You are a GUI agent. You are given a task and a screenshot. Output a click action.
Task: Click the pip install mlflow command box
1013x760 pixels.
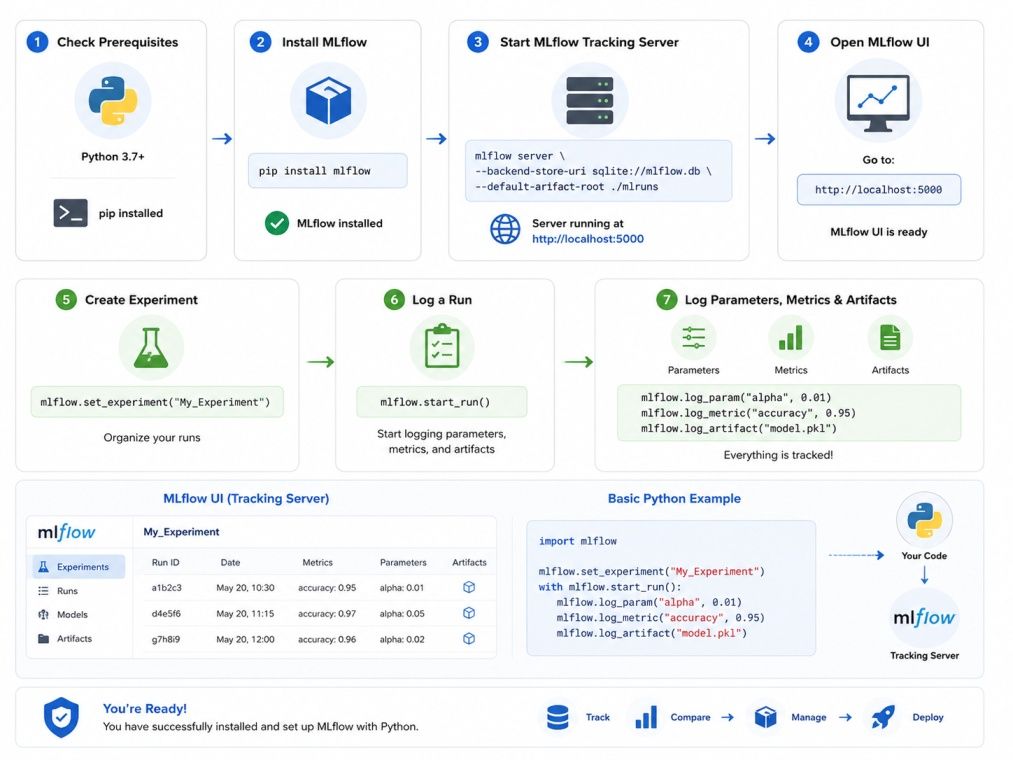(328, 171)
